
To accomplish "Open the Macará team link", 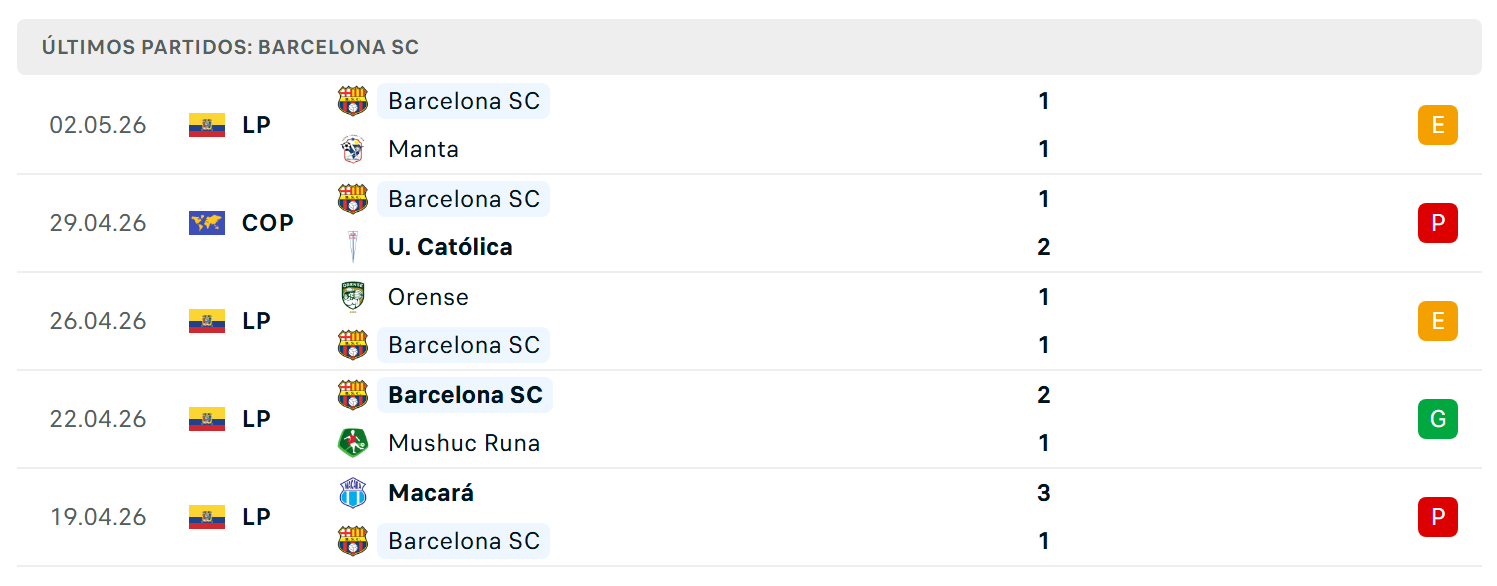I will point(431,493).
